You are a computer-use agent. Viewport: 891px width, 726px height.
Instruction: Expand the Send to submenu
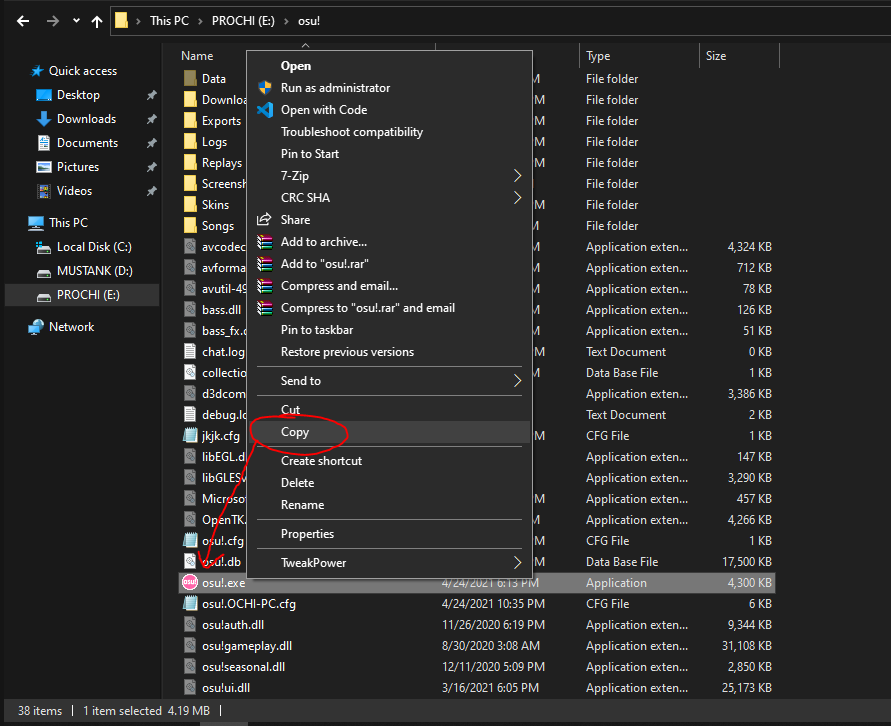point(389,381)
